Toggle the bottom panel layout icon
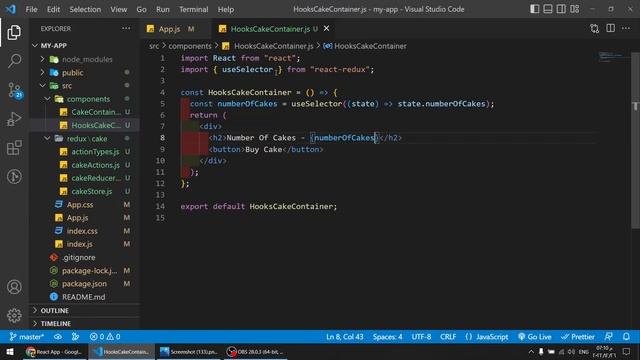 click(x=548, y=9)
